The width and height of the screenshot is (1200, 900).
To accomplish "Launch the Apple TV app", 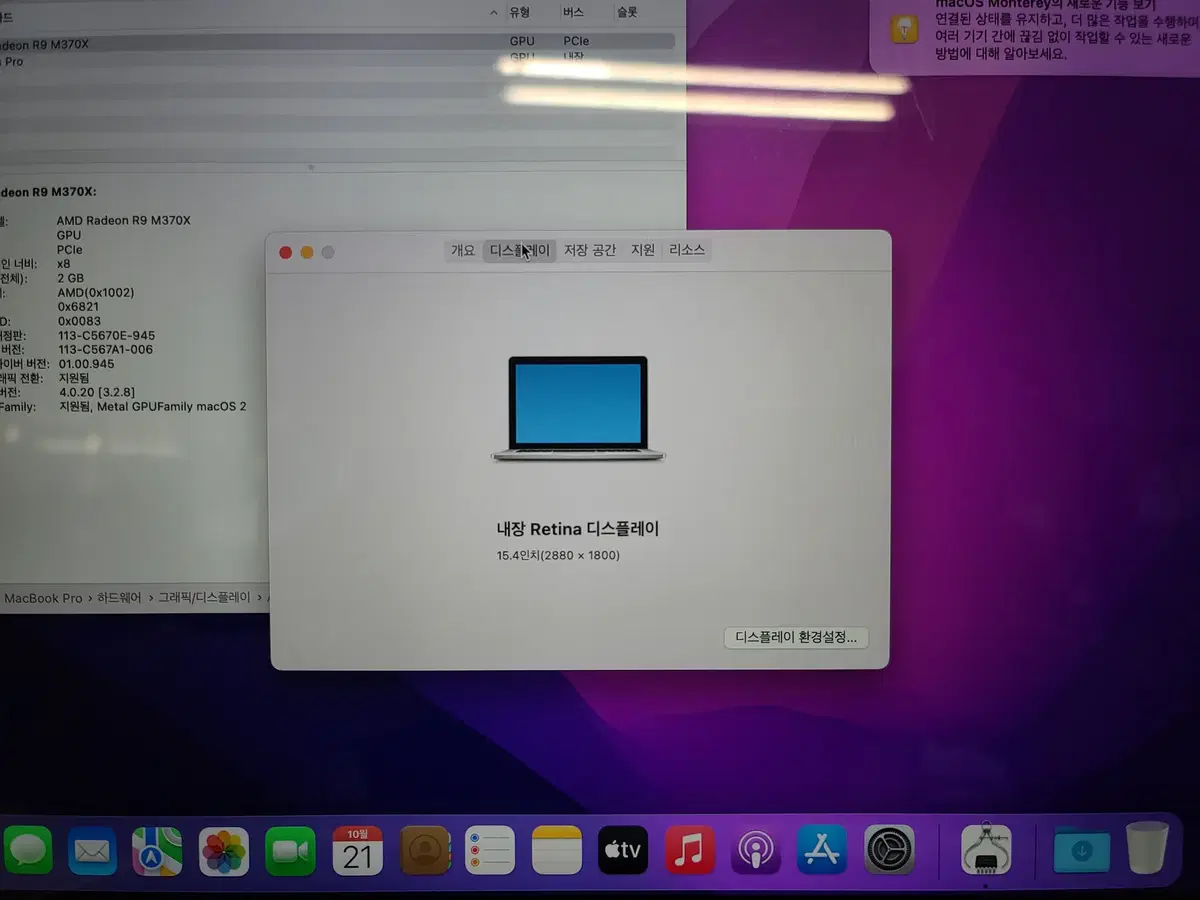I will [x=622, y=851].
